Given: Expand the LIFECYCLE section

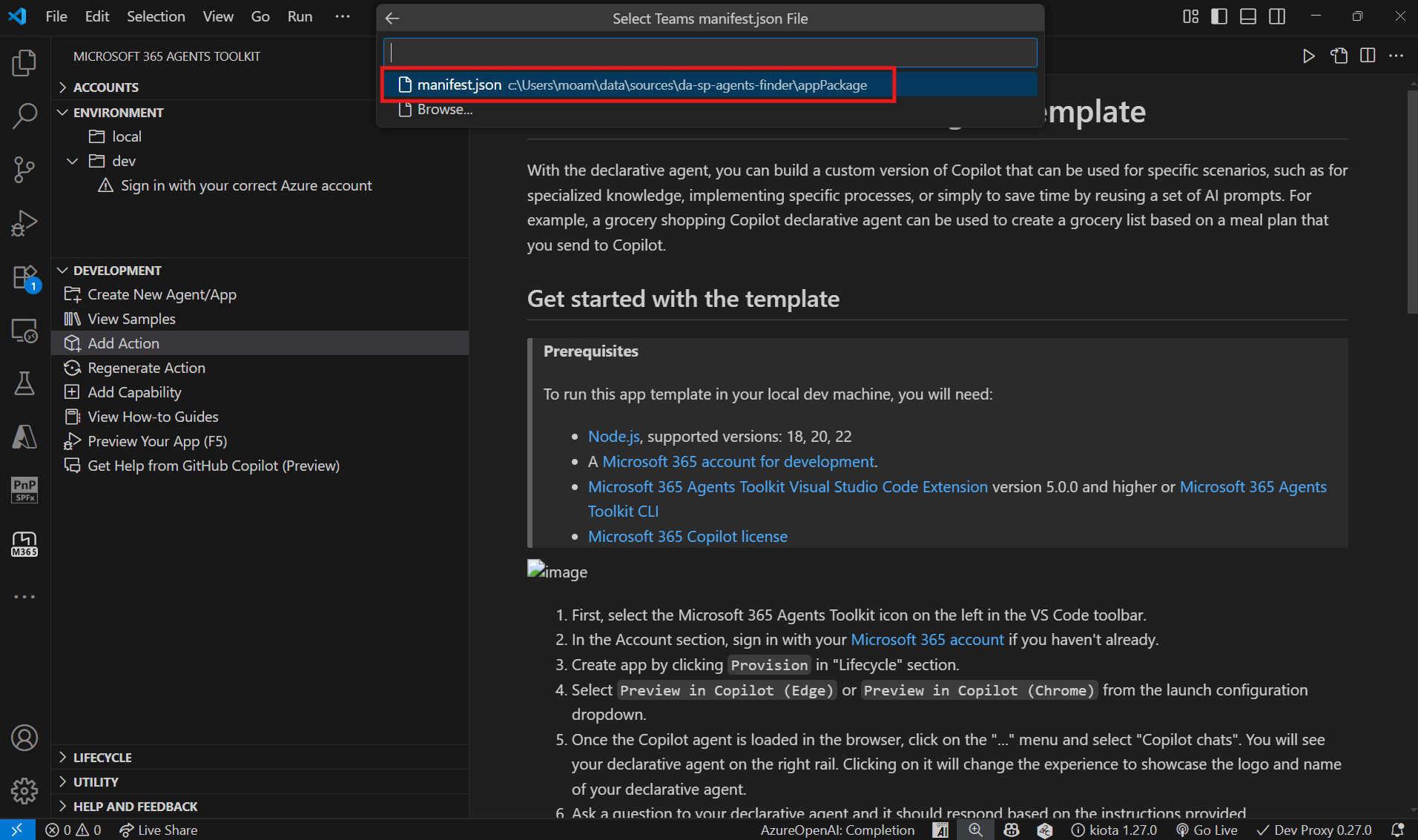Looking at the screenshot, I should (260, 758).
